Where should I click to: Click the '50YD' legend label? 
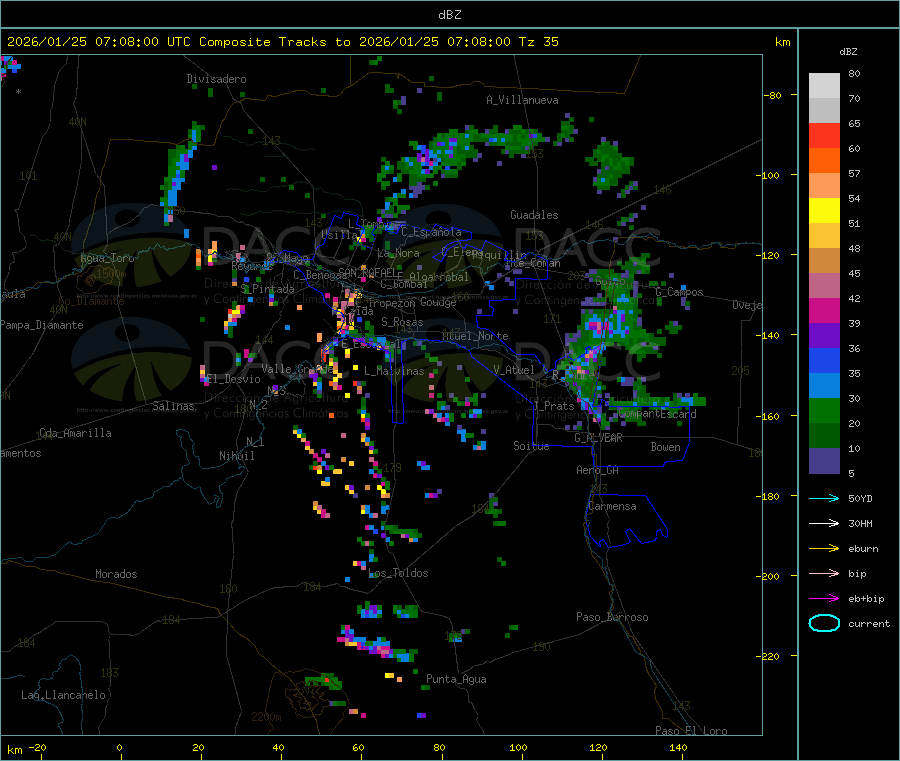tap(860, 498)
